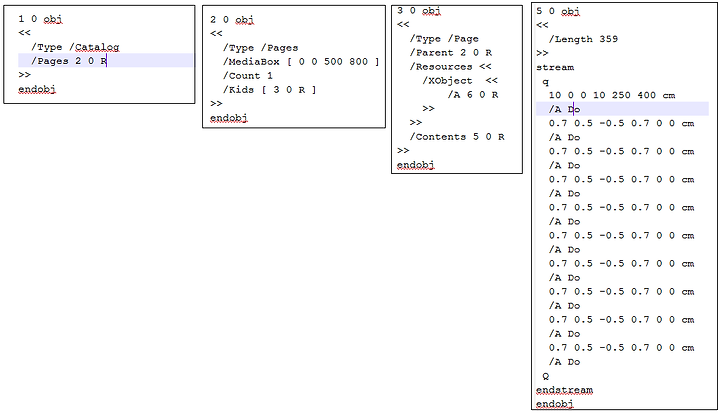This screenshot has height=415, width=720.
Task: Select the "/XObject <<" line
Action: coord(460,81)
